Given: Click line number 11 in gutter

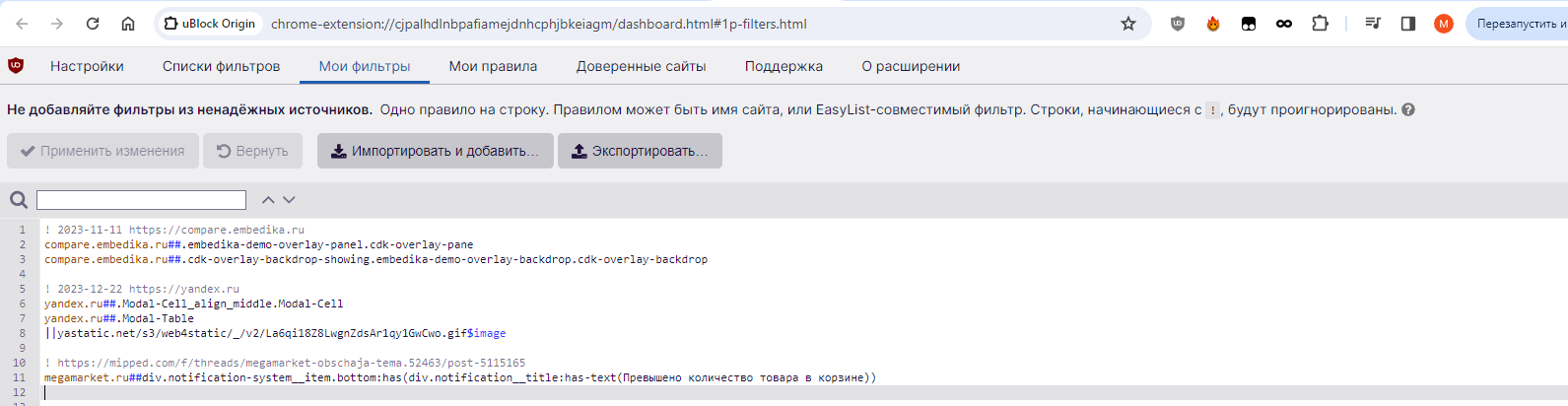Looking at the screenshot, I should pos(19,377).
